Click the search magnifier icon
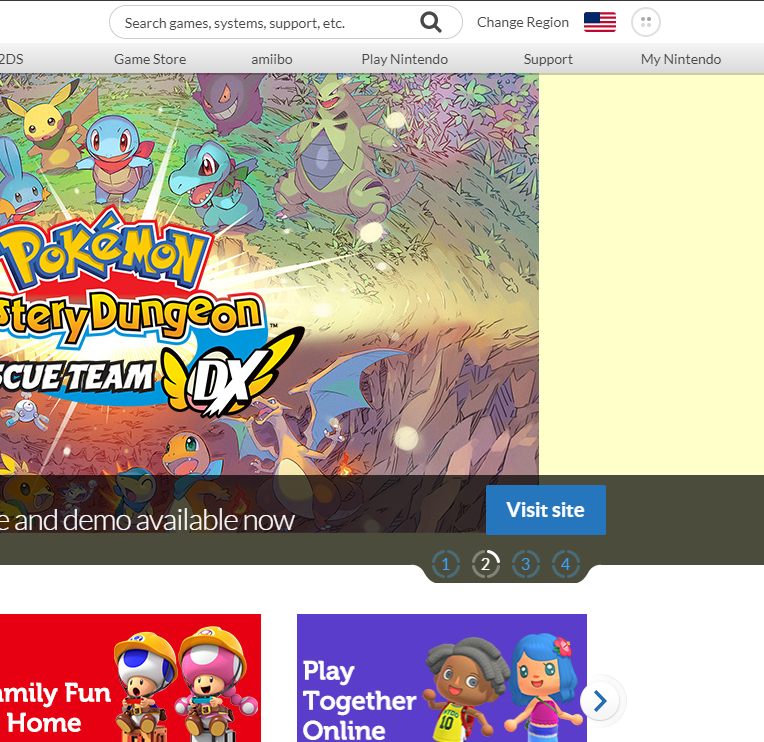The height and width of the screenshot is (742, 764). (x=431, y=22)
